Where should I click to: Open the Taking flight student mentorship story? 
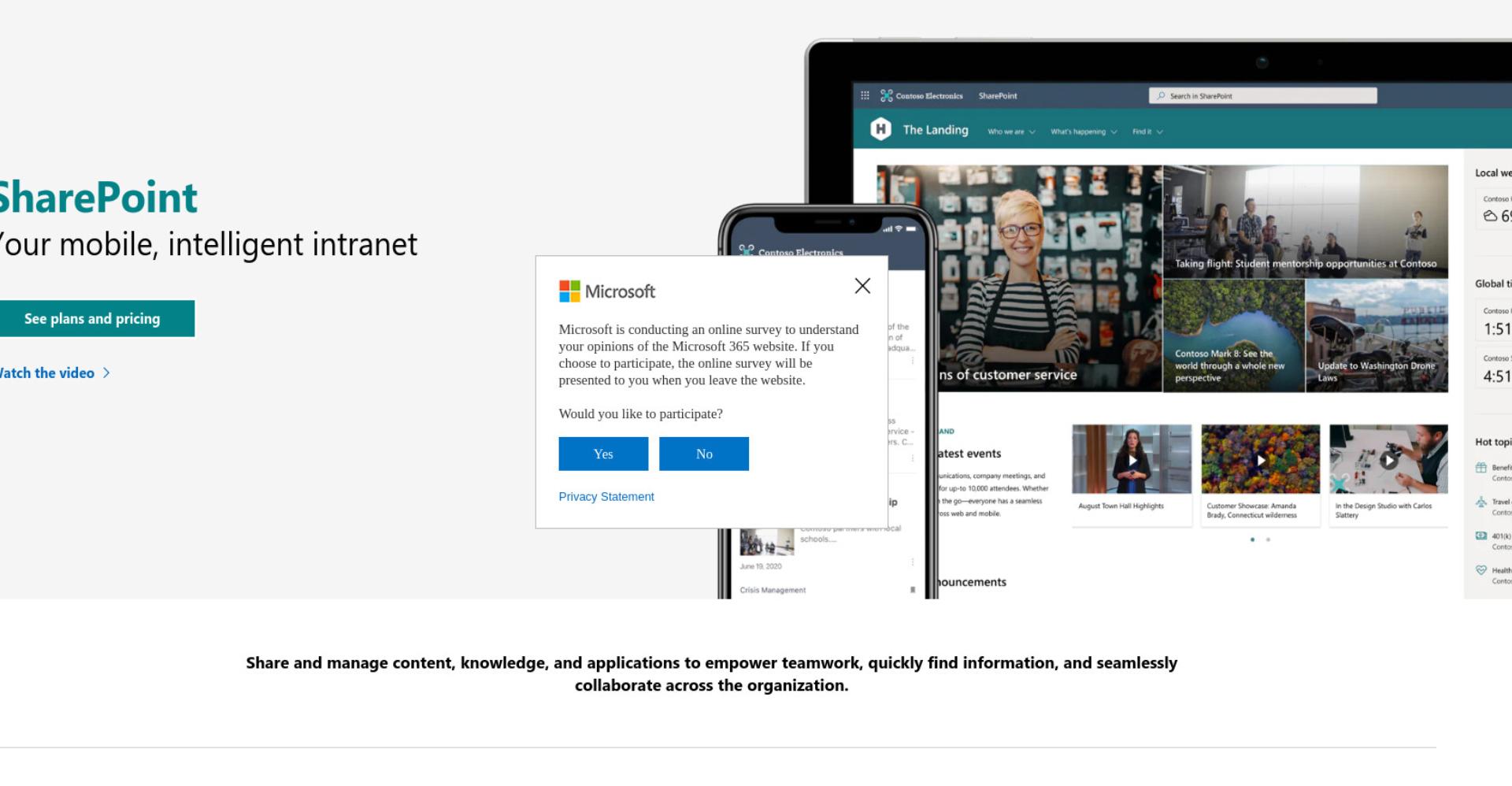click(x=1306, y=221)
